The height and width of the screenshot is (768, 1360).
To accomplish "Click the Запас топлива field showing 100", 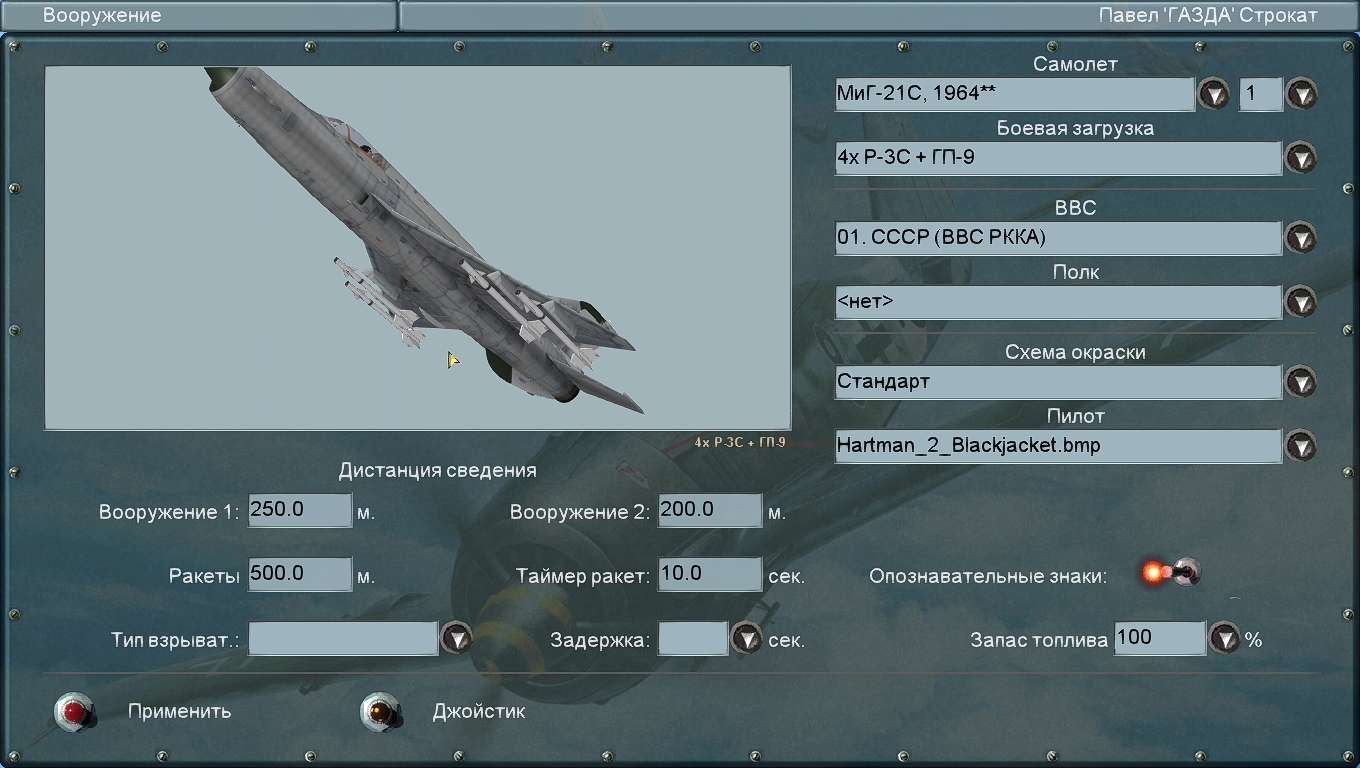I will coord(1160,638).
